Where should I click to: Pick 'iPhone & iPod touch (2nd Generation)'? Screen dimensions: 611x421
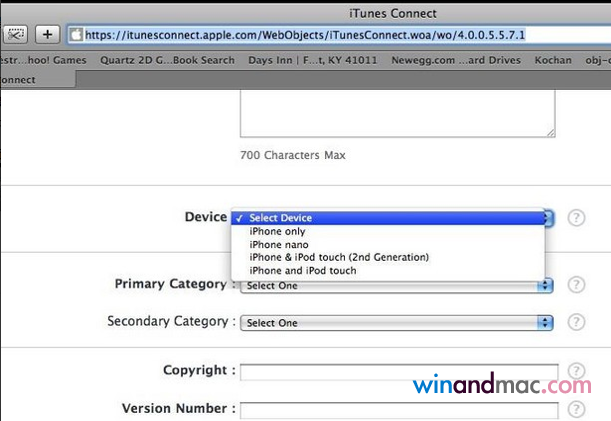pos(338,257)
